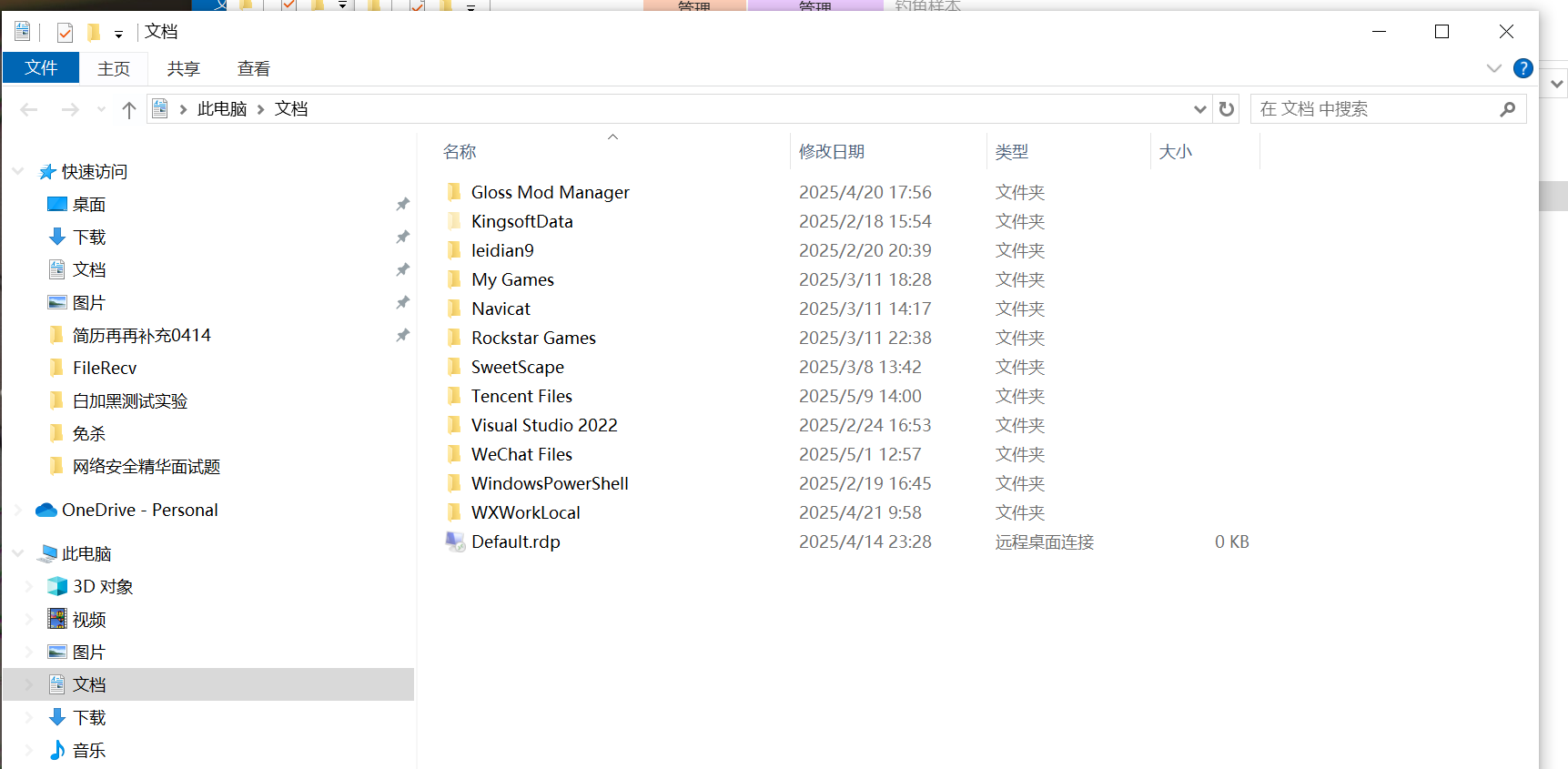Select the My Games folder icon
The height and width of the screenshot is (769, 1568).
[455, 279]
